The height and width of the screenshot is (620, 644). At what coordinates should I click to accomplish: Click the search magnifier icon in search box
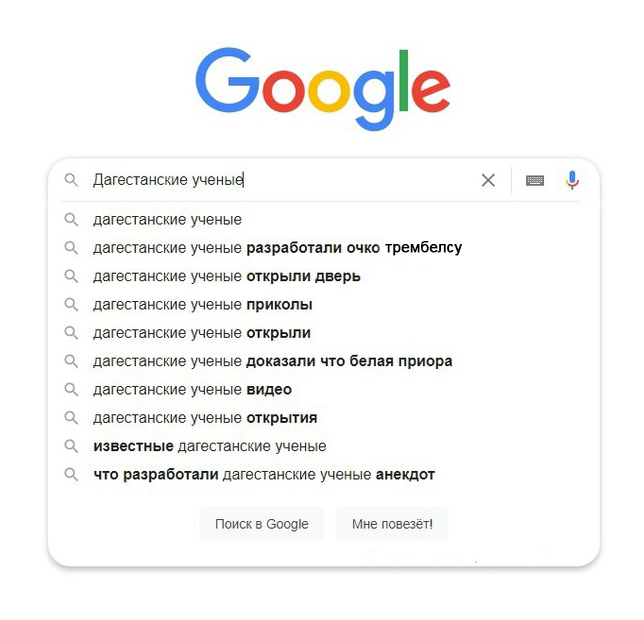[x=71, y=180]
